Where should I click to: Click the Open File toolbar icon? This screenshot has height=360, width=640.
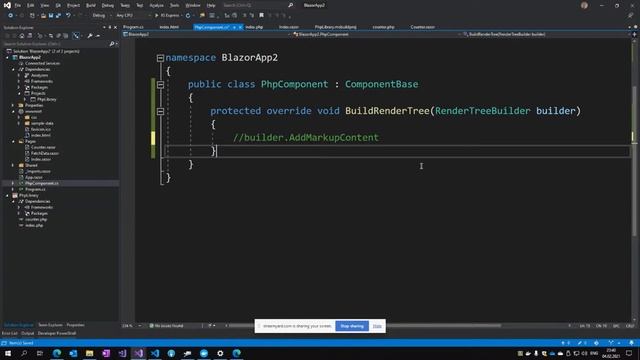(x=43, y=16)
